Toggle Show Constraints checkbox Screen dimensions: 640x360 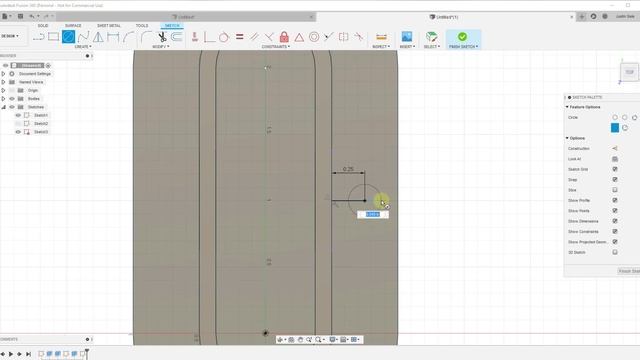pos(615,231)
